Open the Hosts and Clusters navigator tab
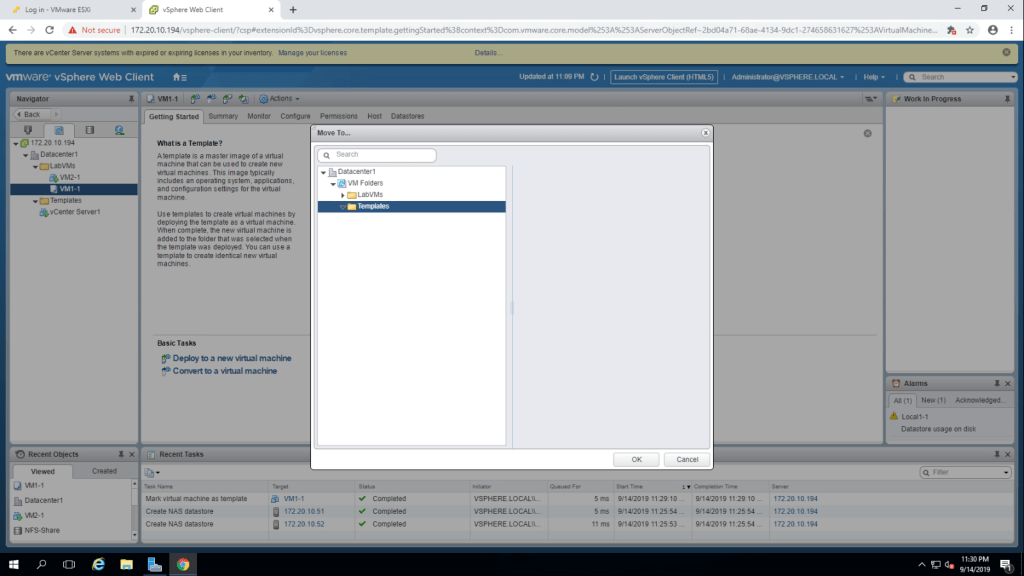The image size is (1024, 576). [28, 130]
